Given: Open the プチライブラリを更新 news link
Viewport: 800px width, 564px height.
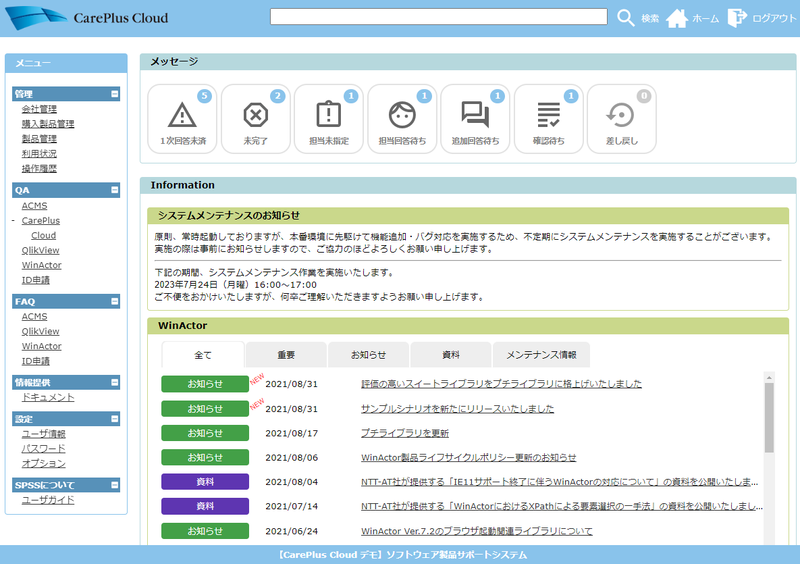Looking at the screenshot, I should [x=404, y=433].
